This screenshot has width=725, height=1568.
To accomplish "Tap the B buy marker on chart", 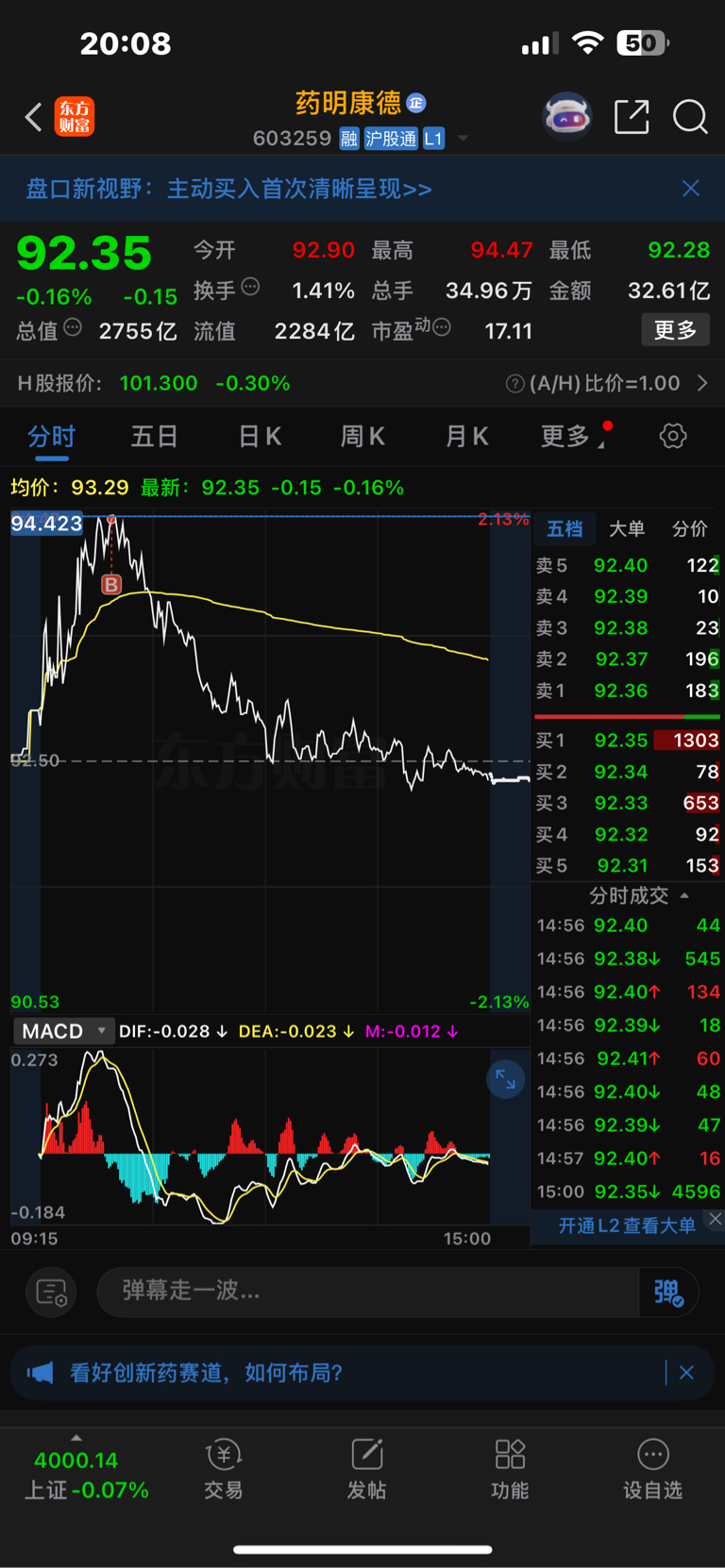I will [x=111, y=584].
